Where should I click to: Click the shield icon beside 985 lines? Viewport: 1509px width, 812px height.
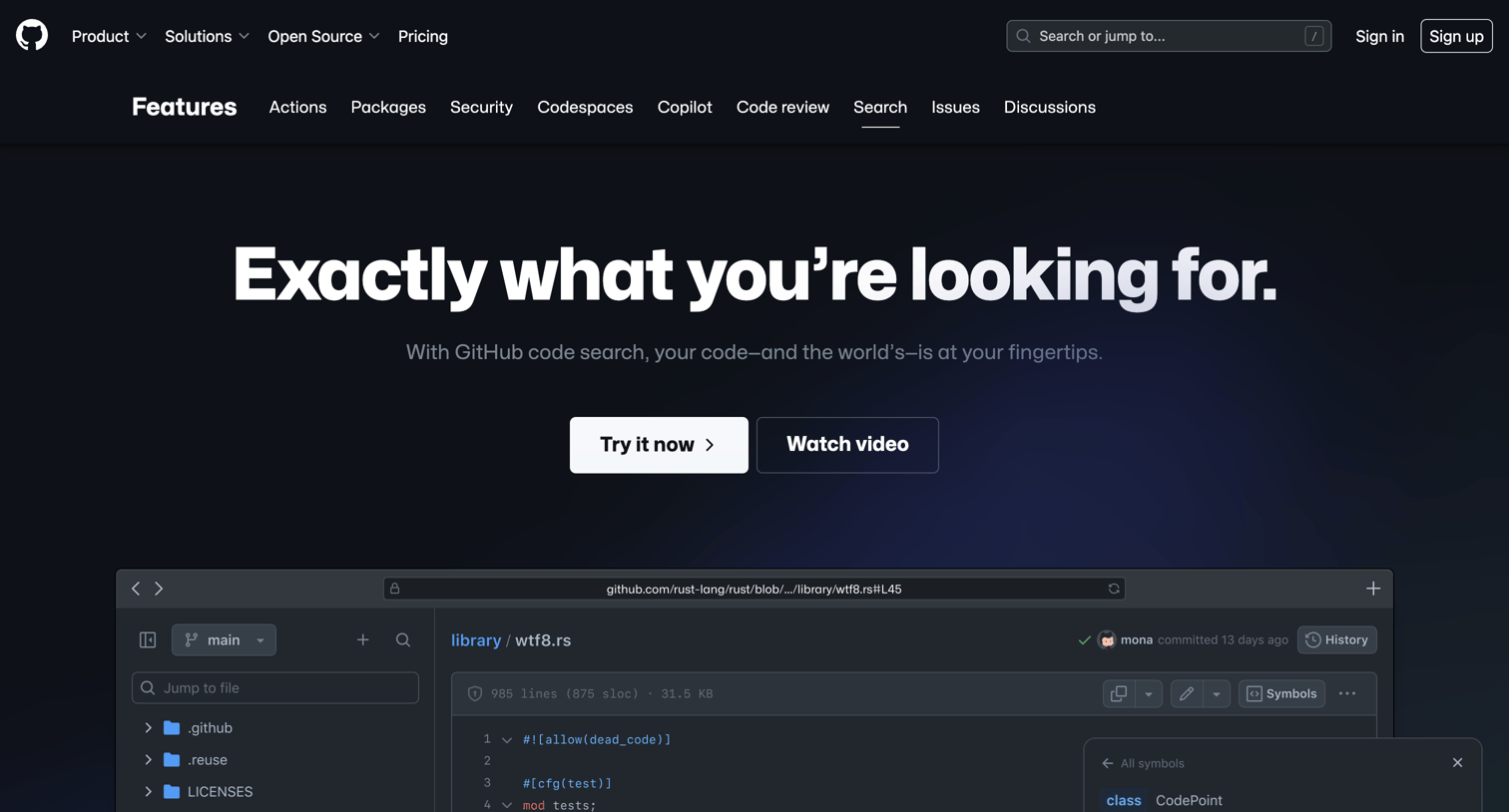click(x=475, y=694)
